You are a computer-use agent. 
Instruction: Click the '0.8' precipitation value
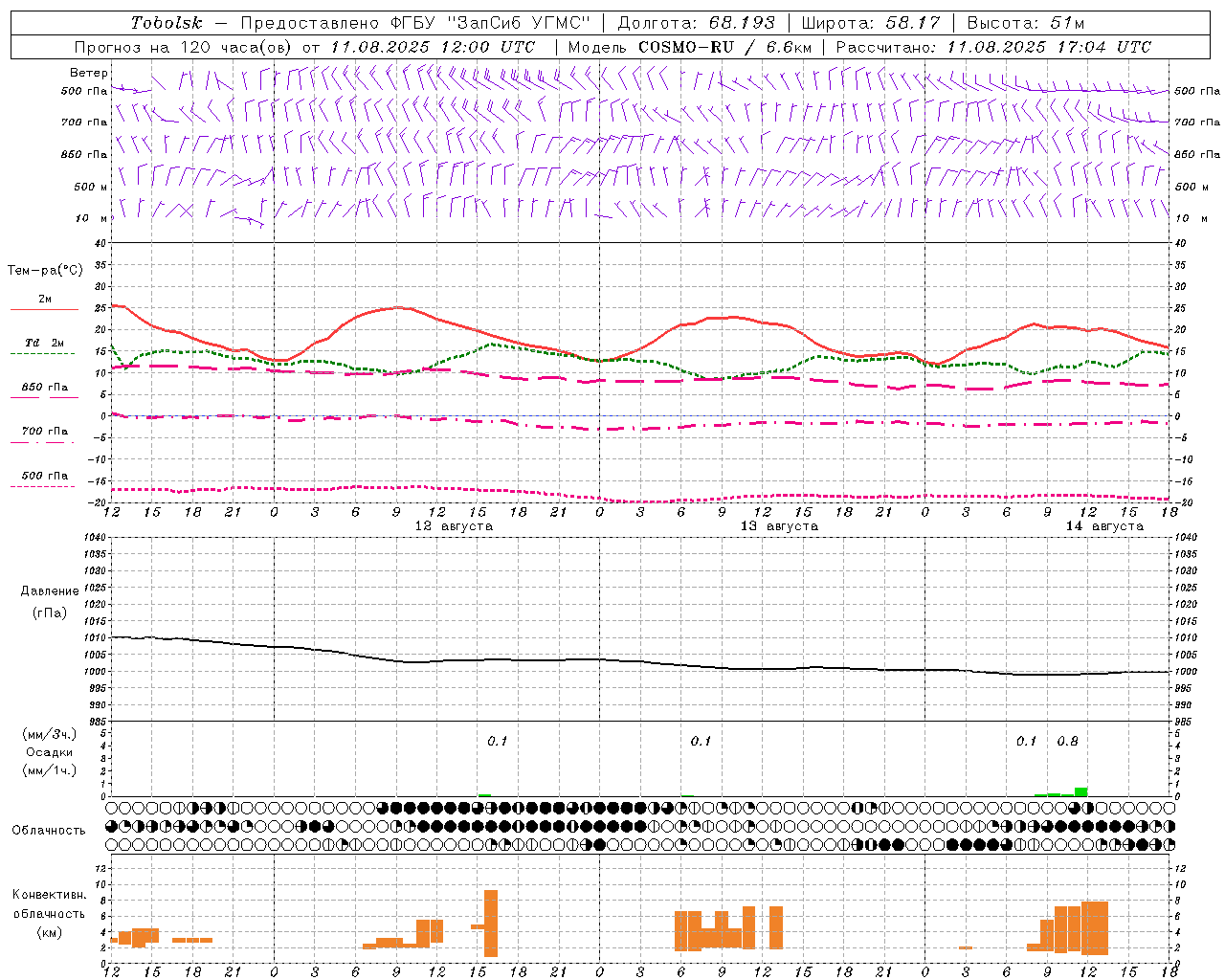(1067, 742)
